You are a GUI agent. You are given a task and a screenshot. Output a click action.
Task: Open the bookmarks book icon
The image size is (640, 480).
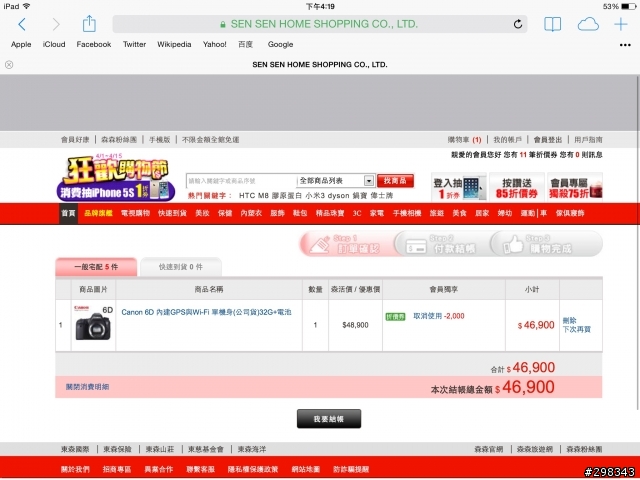click(x=552, y=24)
